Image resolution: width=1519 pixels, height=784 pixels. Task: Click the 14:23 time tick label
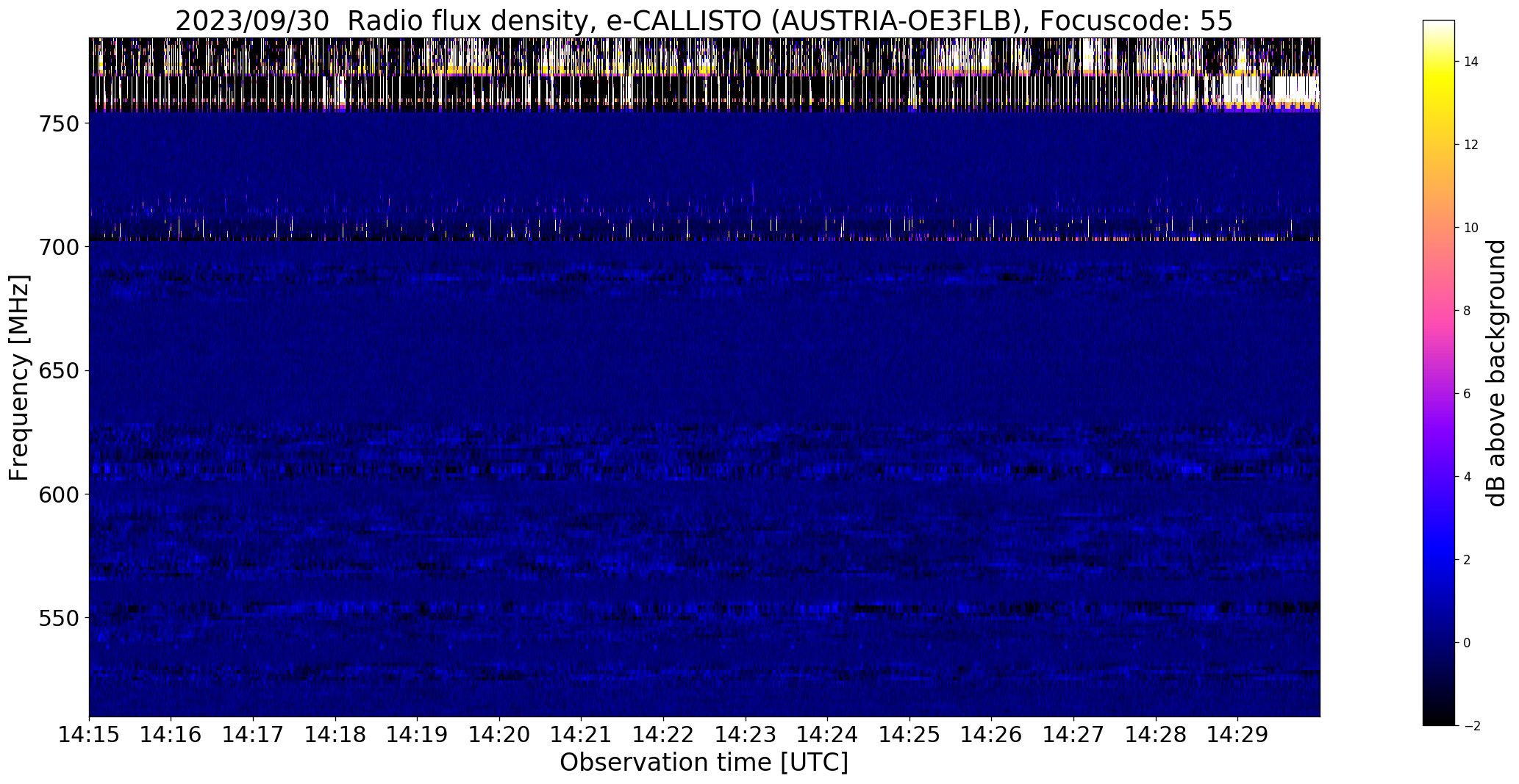(x=746, y=735)
